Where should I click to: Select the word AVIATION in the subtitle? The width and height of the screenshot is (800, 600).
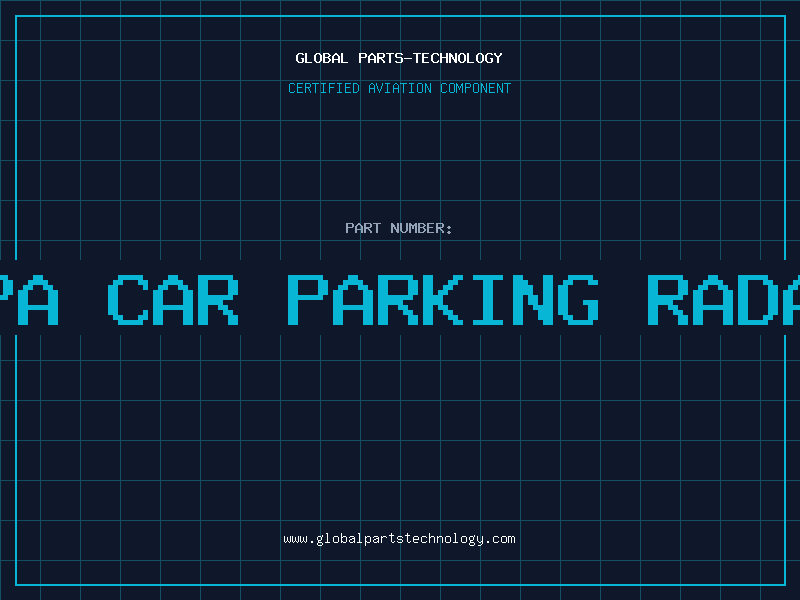click(x=399, y=88)
